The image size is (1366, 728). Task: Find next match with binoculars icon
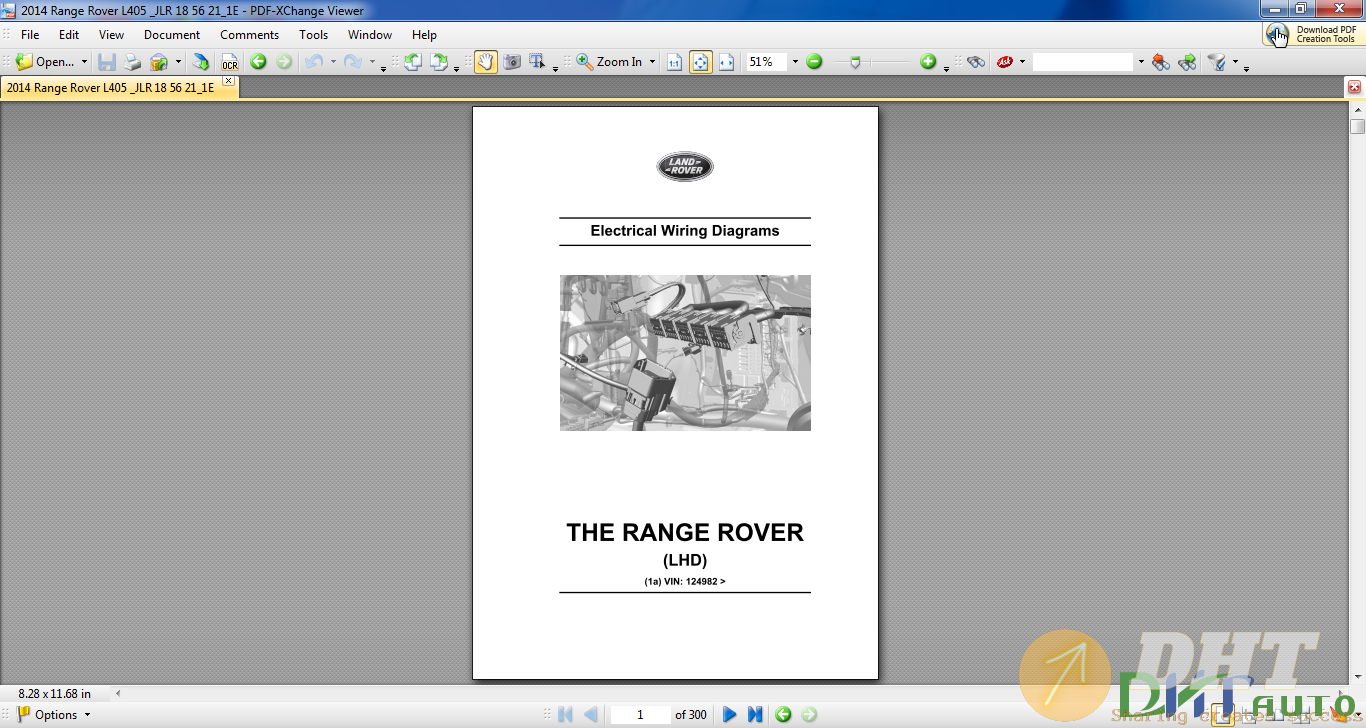tap(1187, 62)
